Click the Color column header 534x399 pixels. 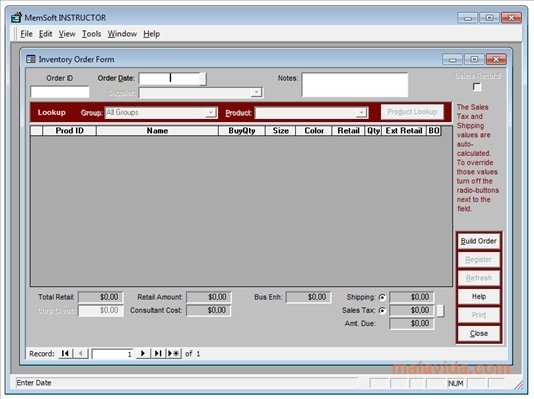(314, 131)
